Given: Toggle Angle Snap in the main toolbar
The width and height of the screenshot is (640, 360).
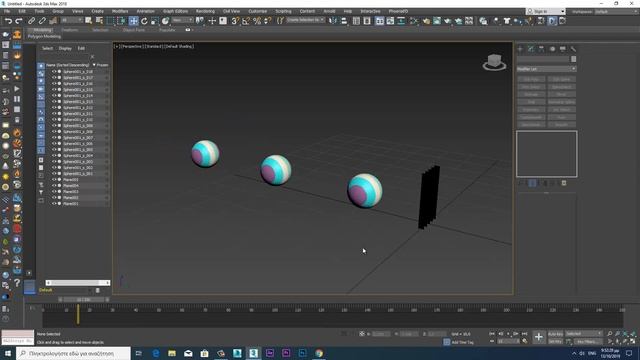Looking at the screenshot, I should click(x=246, y=21).
